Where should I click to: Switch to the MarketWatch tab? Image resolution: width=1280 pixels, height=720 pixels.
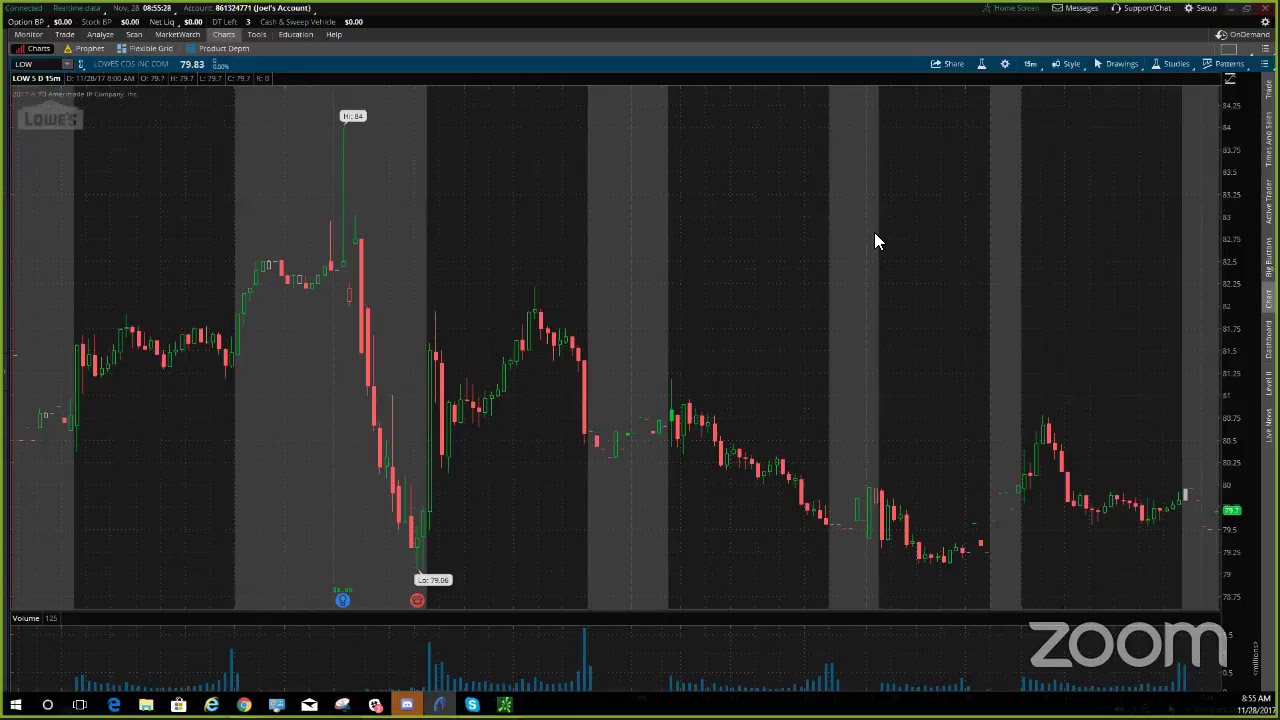[177, 34]
